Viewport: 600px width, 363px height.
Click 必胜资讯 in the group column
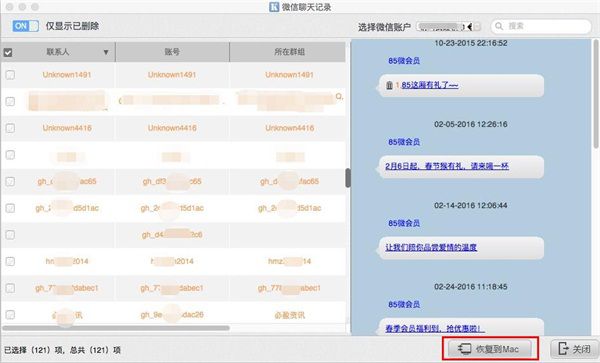coord(290,315)
